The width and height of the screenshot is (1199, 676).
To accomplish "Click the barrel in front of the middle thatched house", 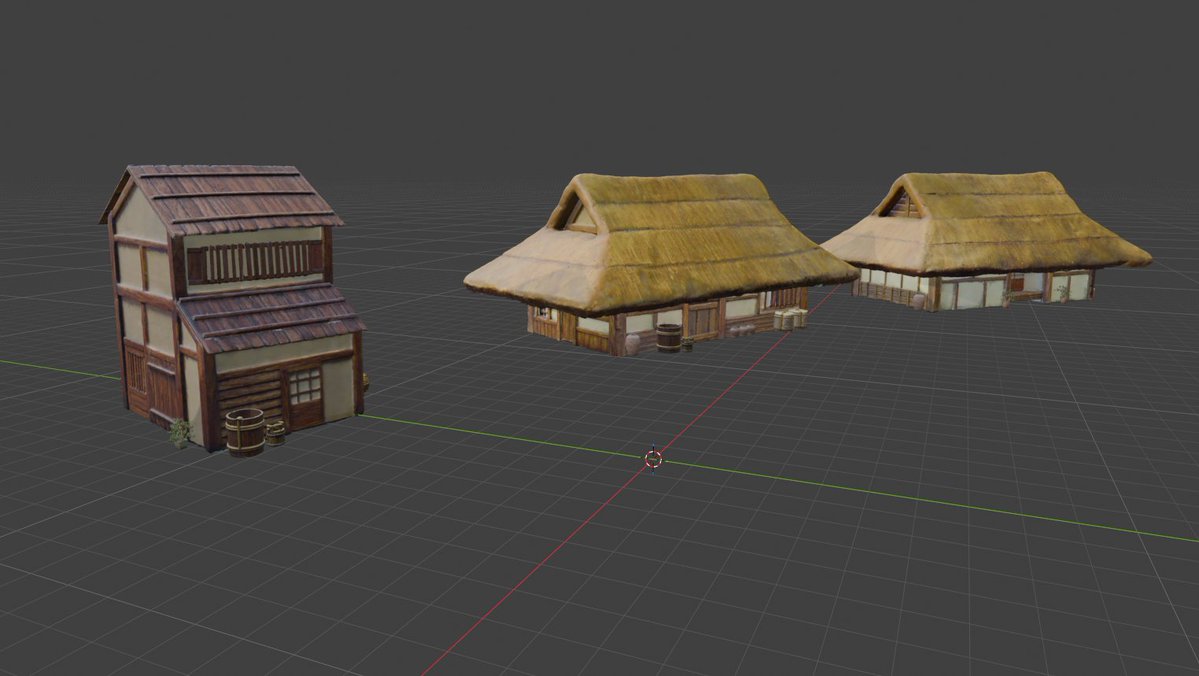I will pos(668,338).
